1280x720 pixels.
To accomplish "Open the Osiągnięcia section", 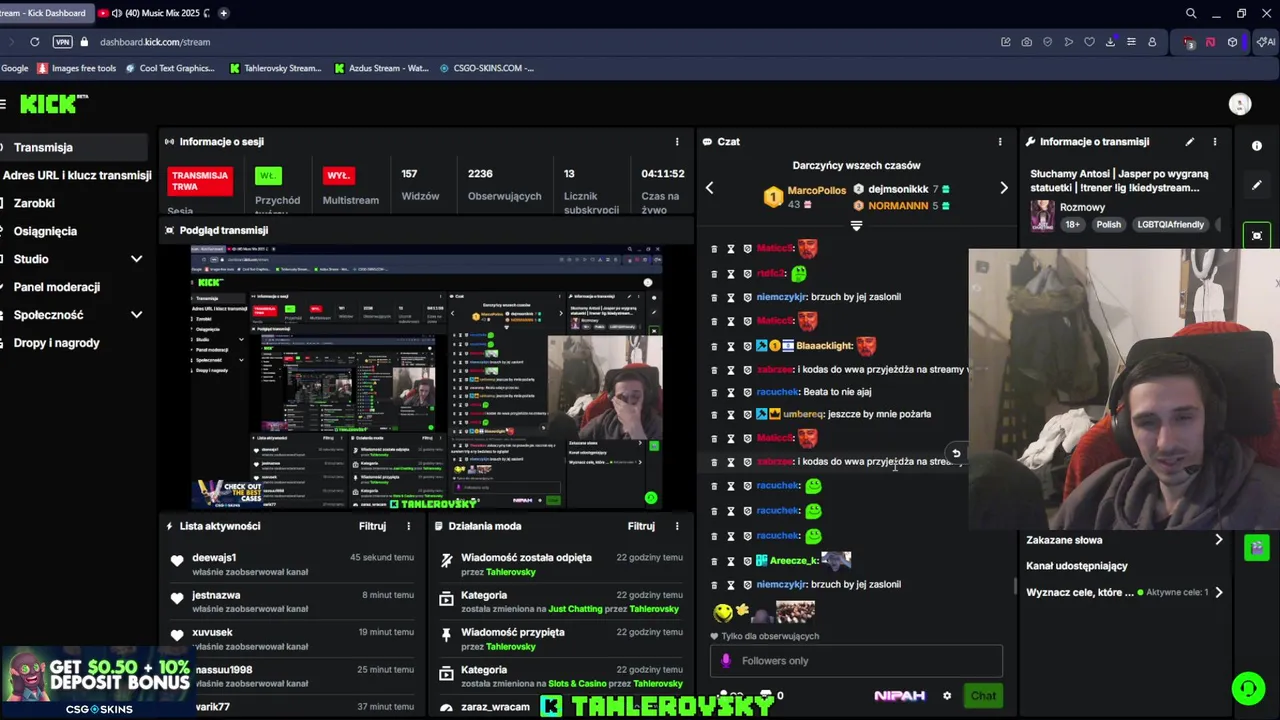I will point(45,231).
